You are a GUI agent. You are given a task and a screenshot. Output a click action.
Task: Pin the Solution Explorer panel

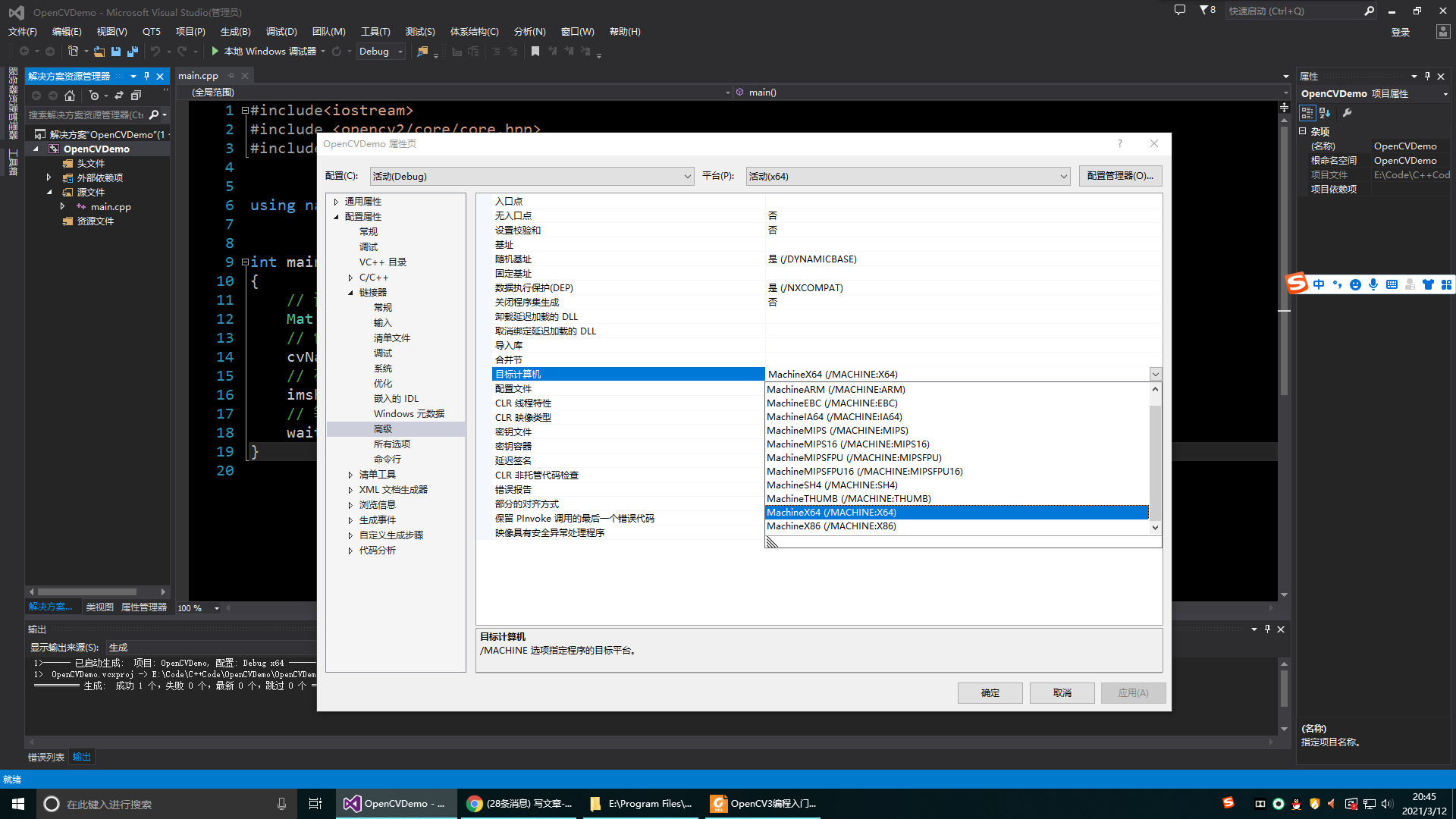(146, 76)
